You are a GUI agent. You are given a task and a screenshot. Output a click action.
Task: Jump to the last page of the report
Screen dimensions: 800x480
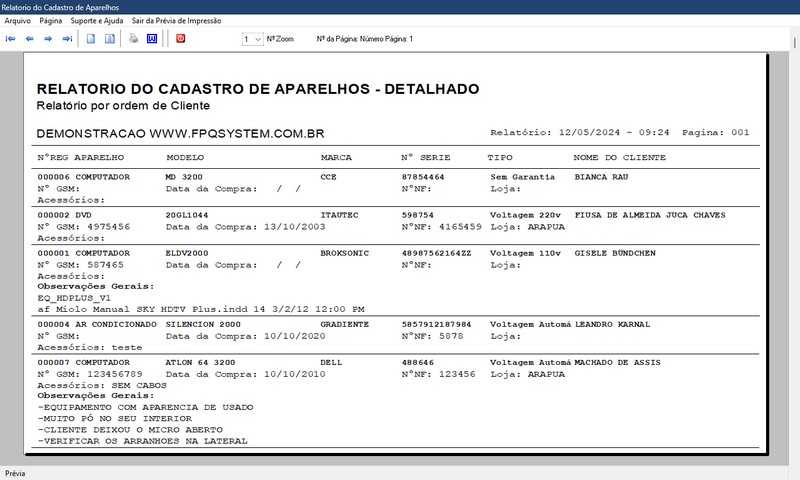pyautogui.click(x=68, y=39)
